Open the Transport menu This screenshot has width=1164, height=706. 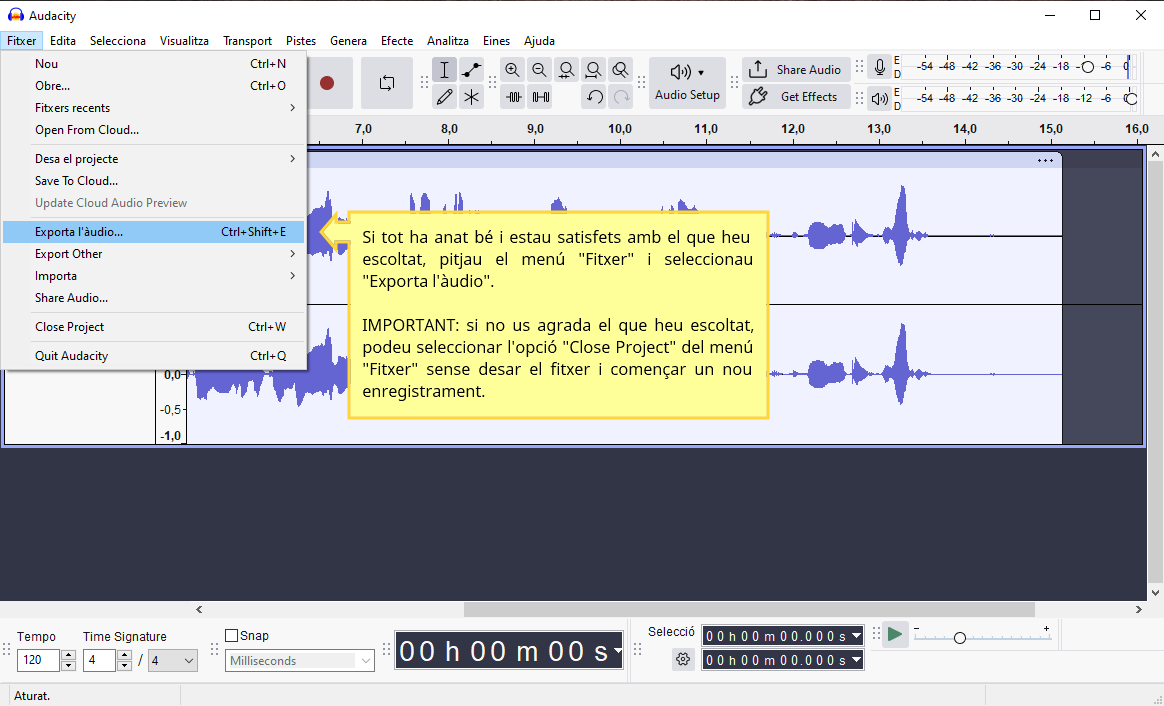coord(247,41)
